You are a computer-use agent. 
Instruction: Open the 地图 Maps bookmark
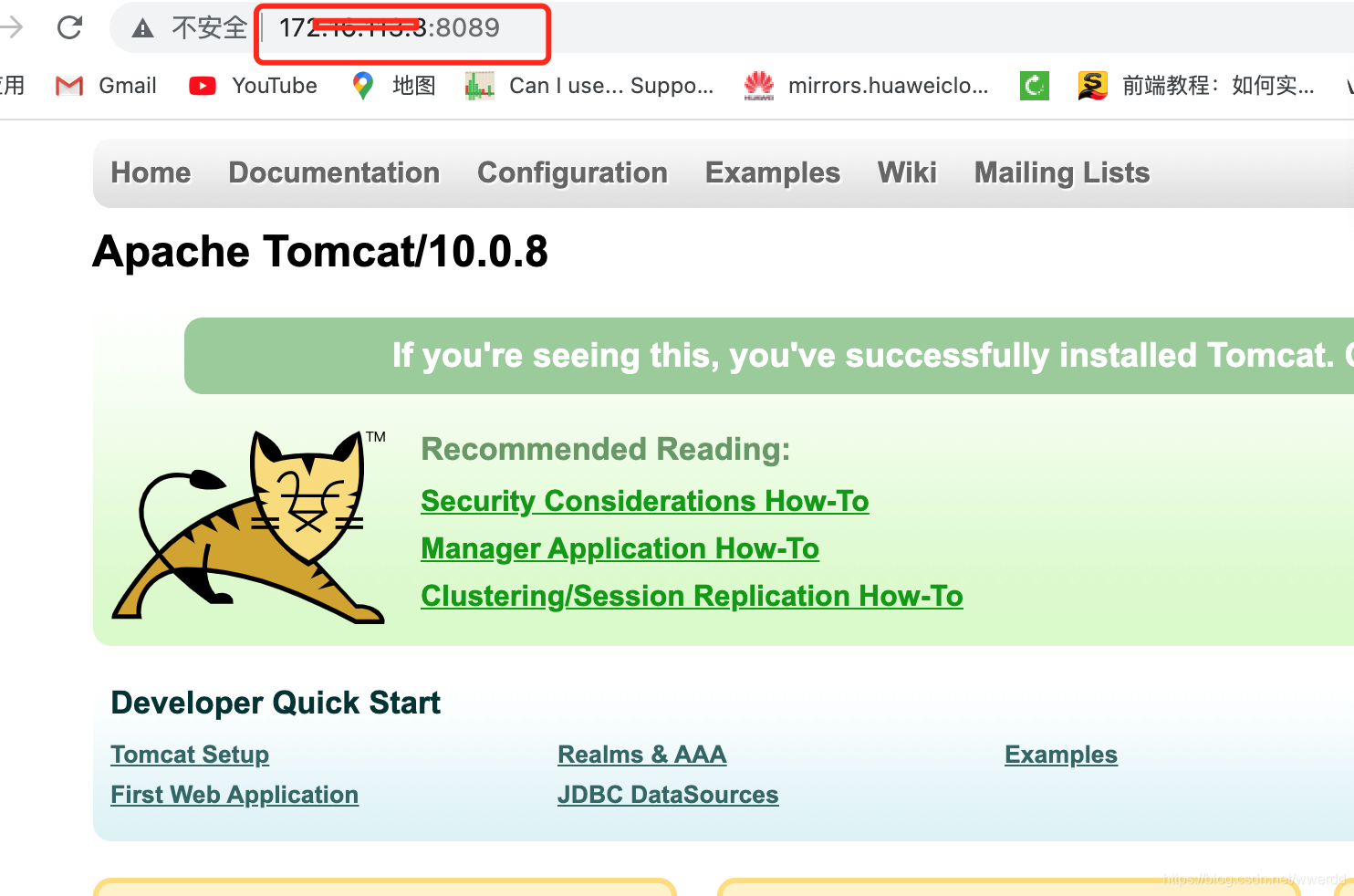393,86
